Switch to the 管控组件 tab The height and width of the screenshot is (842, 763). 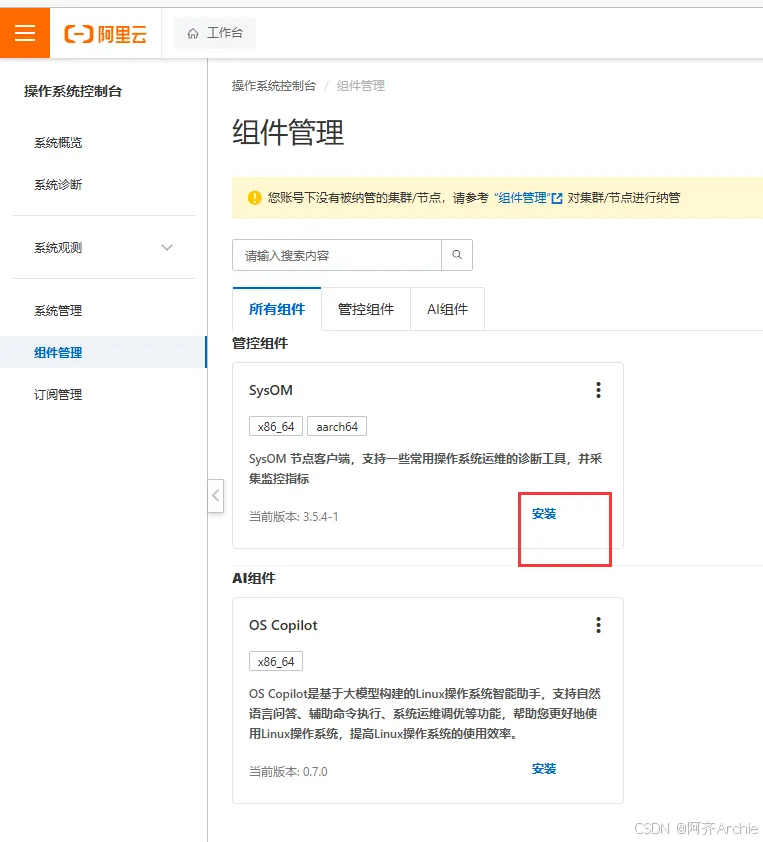pos(366,309)
